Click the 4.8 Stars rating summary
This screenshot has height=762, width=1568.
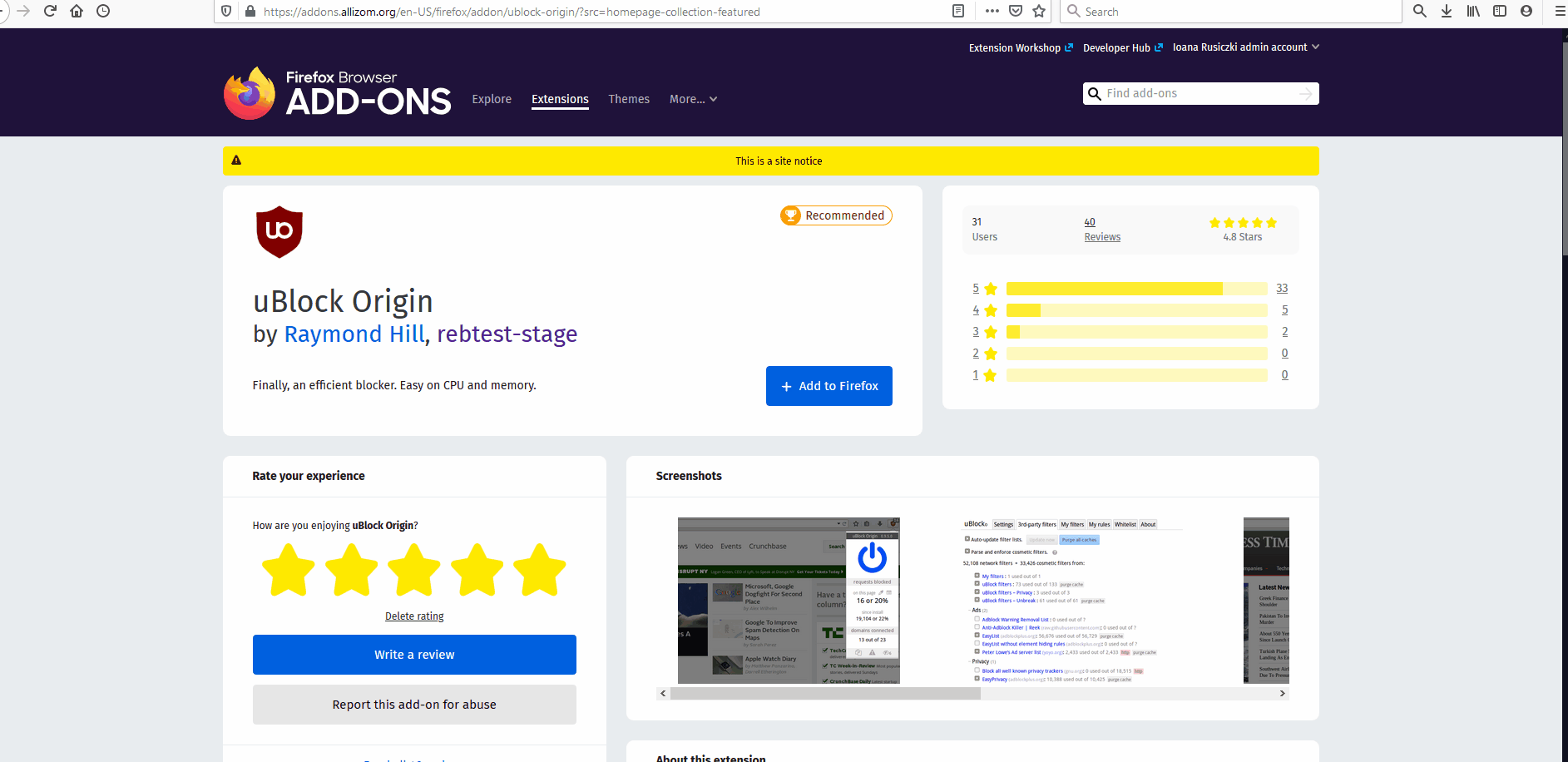[1243, 230]
